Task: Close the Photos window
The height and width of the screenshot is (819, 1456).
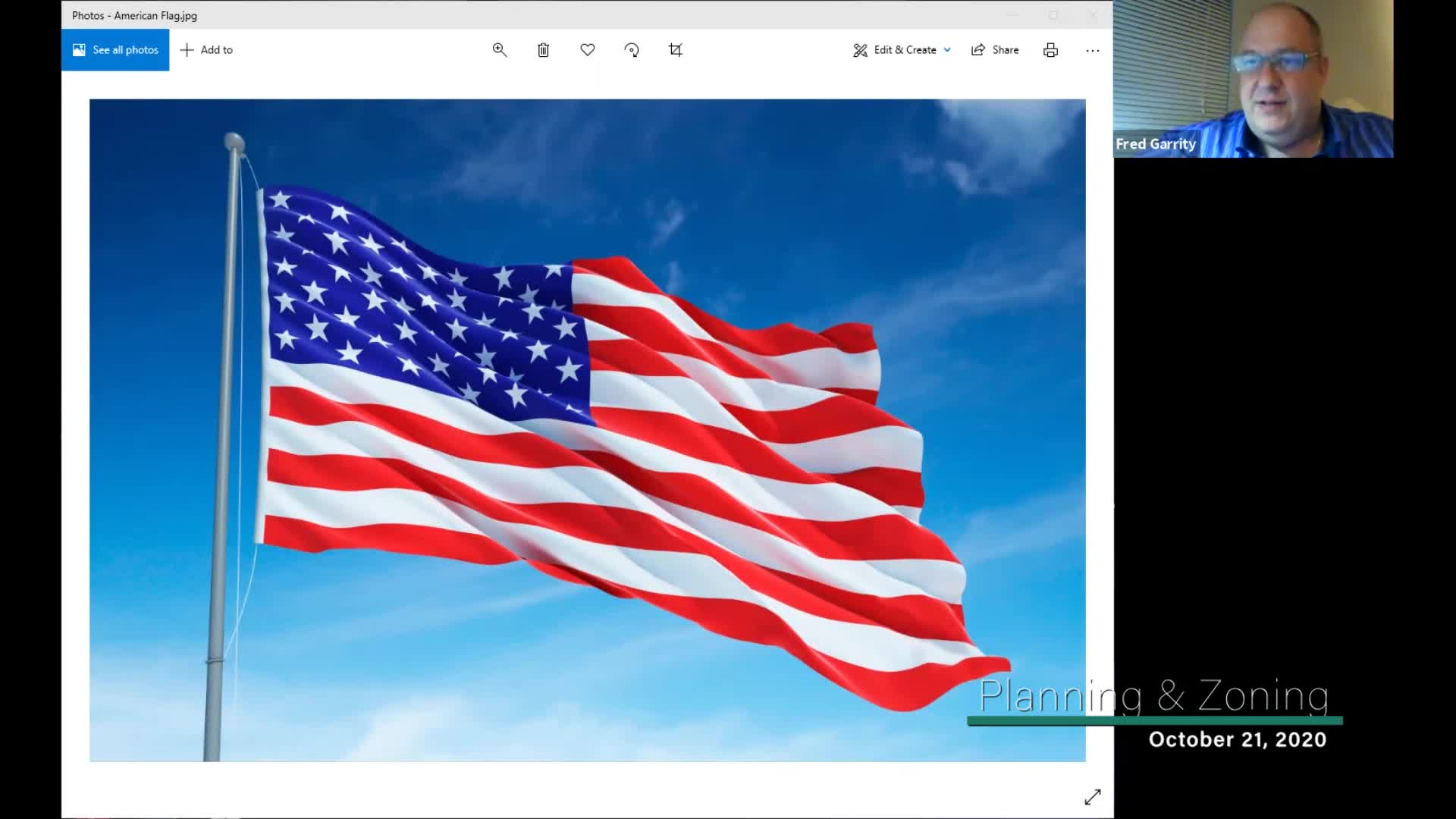Action: click(x=1093, y=15)
